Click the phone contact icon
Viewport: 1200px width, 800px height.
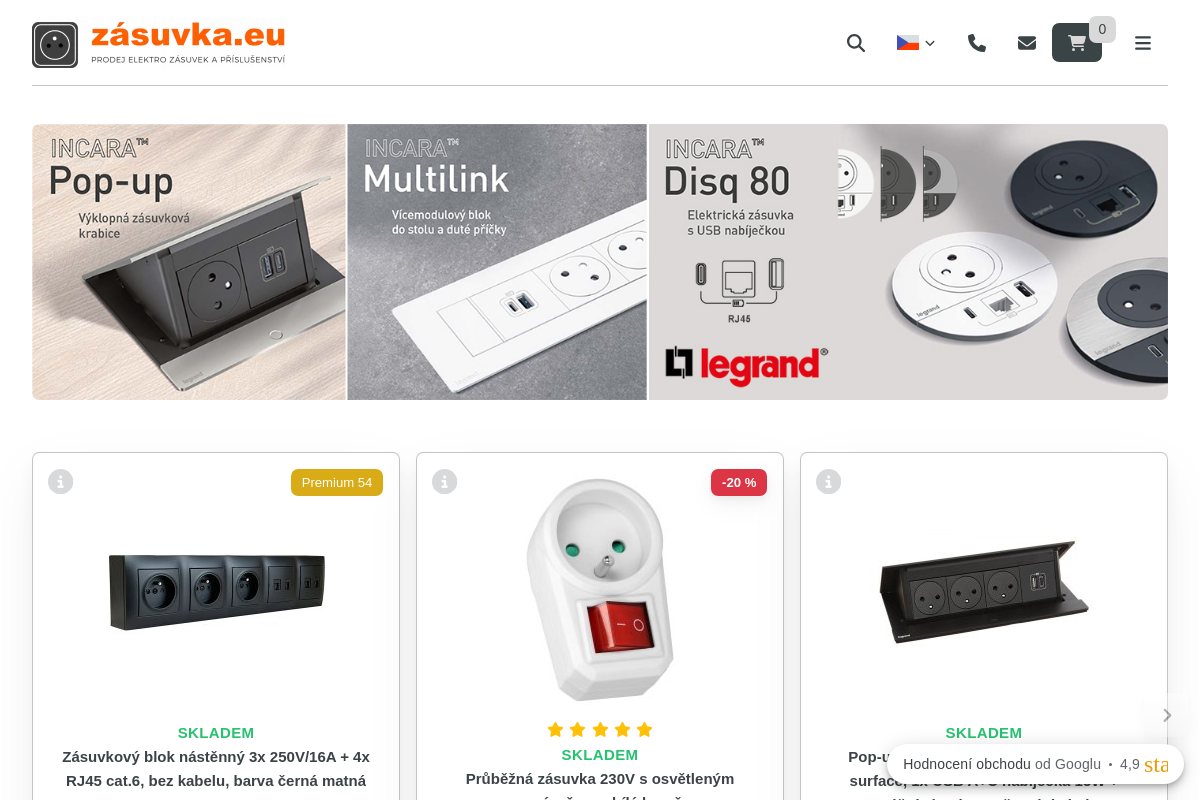[x=977, y=43]
